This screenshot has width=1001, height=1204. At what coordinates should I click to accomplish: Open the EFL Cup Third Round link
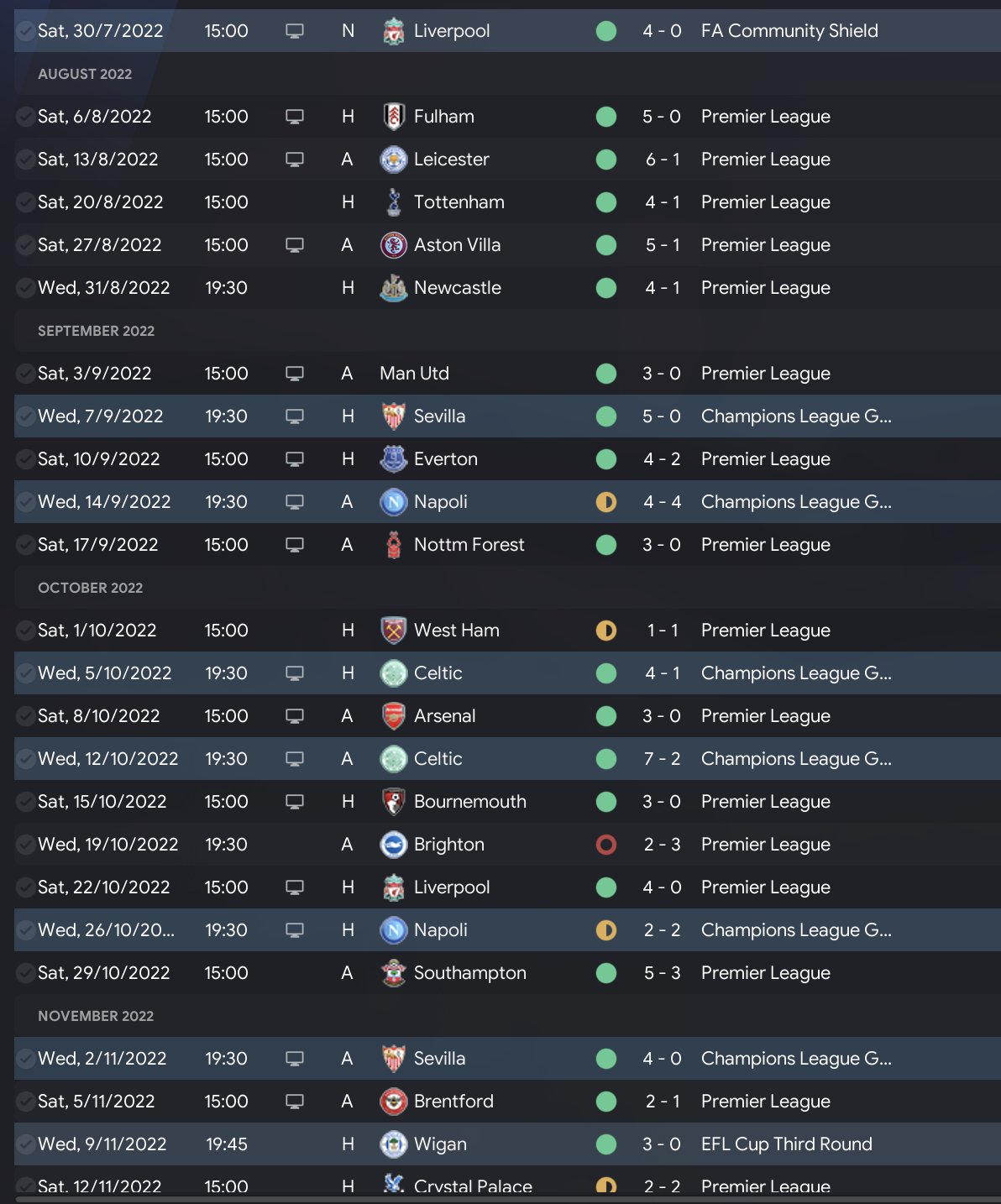[x=786, y=1144]
